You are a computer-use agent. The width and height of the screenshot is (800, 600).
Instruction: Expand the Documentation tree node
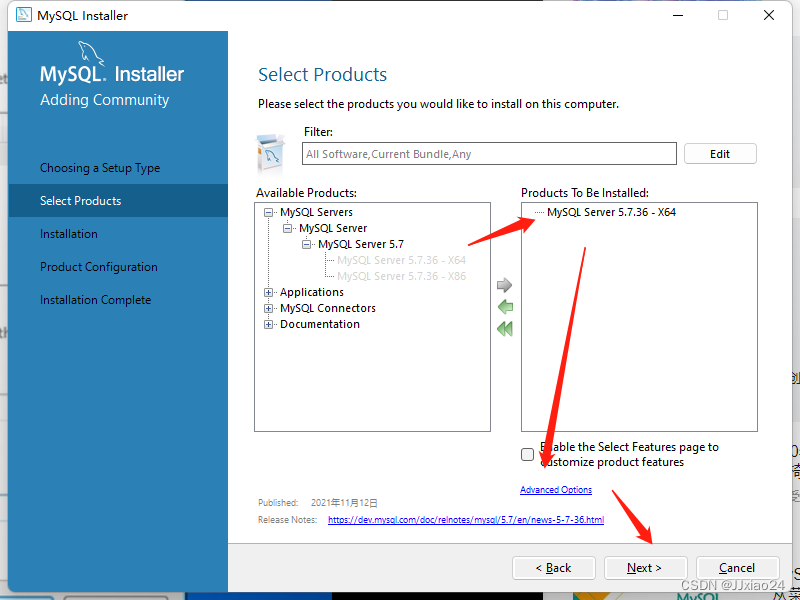point(268,324)
